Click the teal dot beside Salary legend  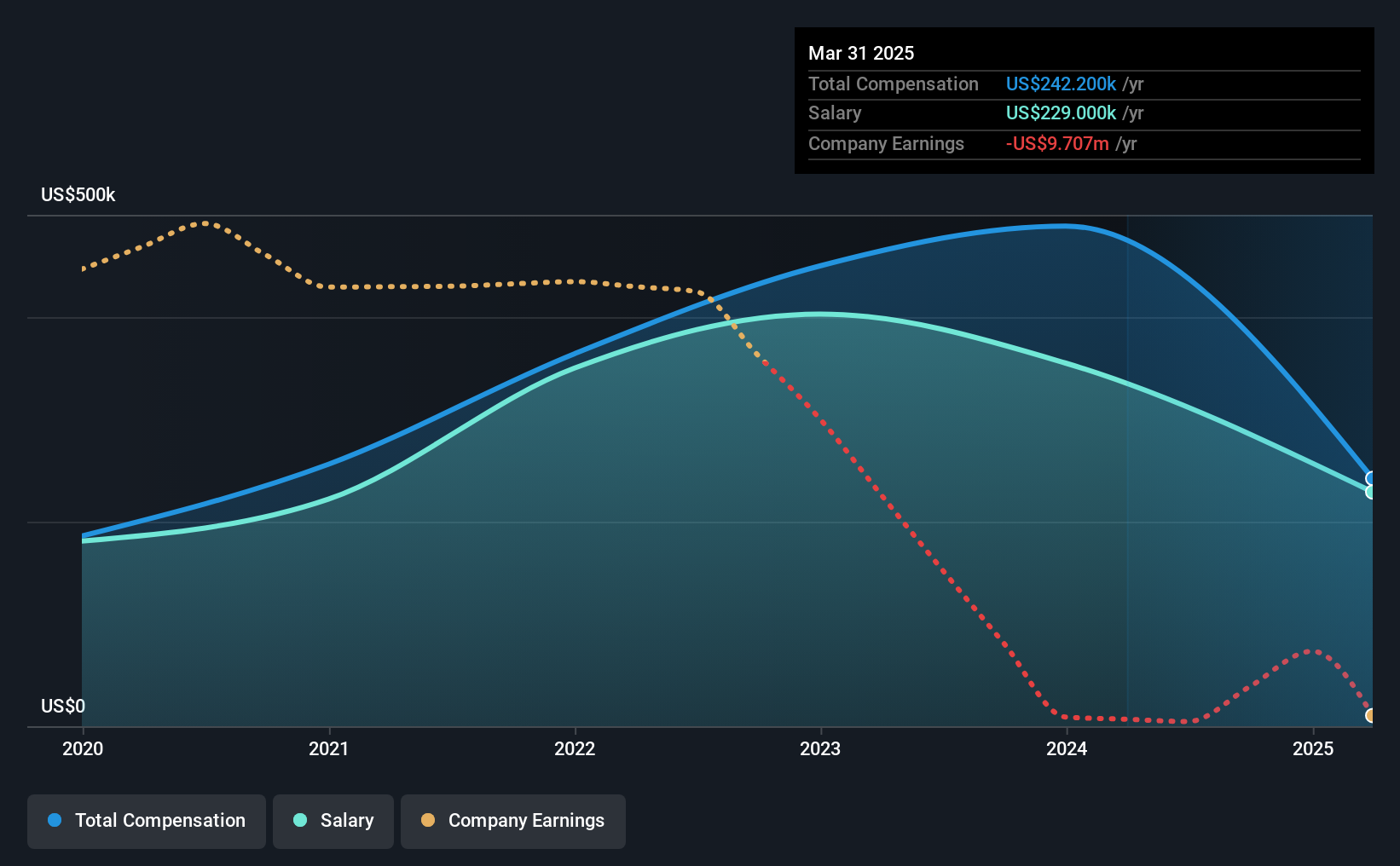click(300, 820)
